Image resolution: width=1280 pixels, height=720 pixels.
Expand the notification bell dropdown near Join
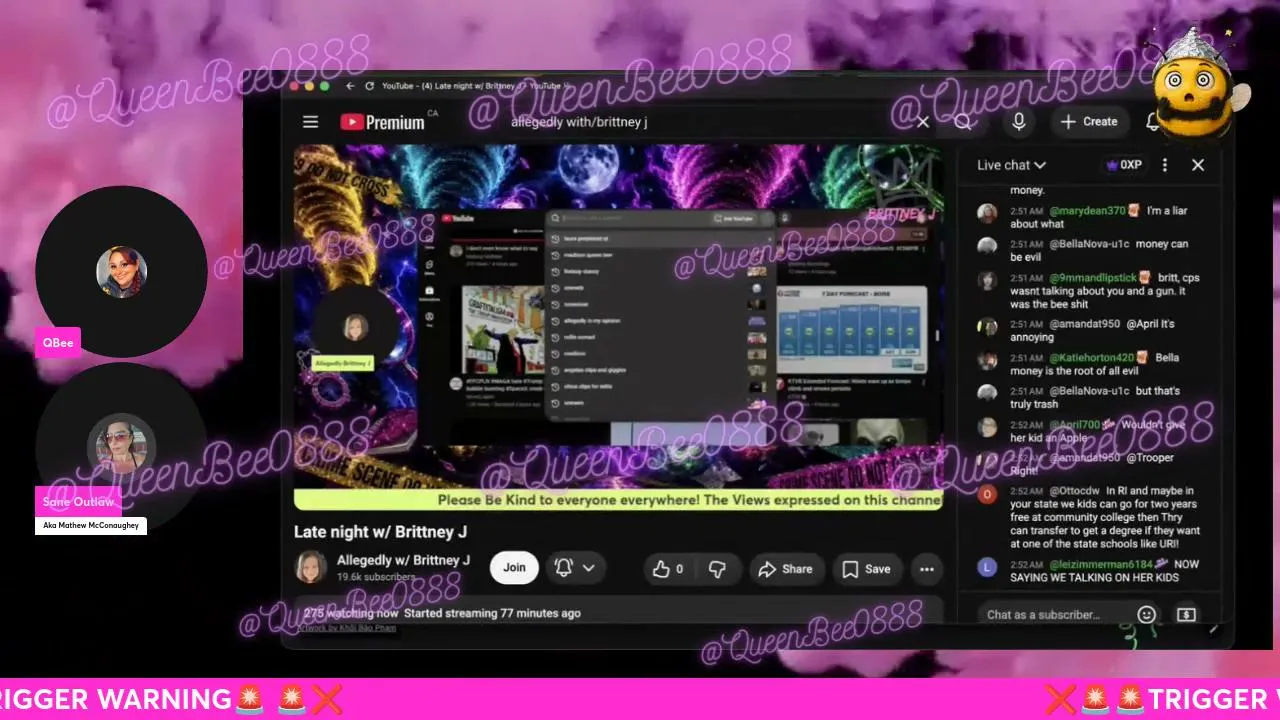[x=576, y=568]
